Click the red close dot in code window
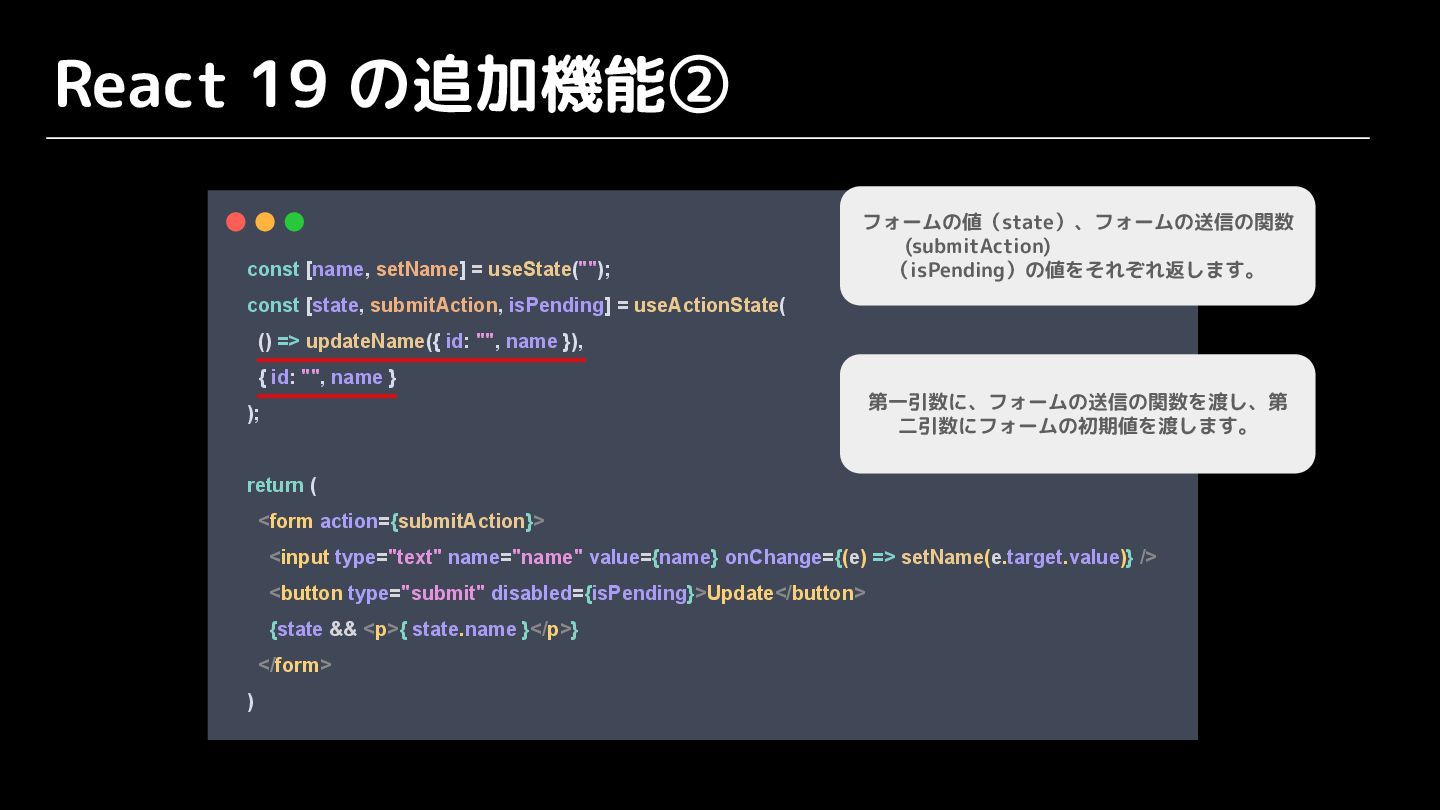1440x810 pixels. pos(236,222)
